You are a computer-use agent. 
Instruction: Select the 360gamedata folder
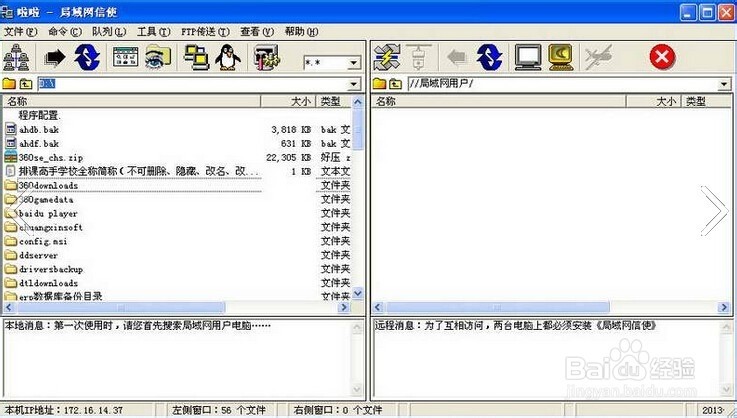click(46, 199)
